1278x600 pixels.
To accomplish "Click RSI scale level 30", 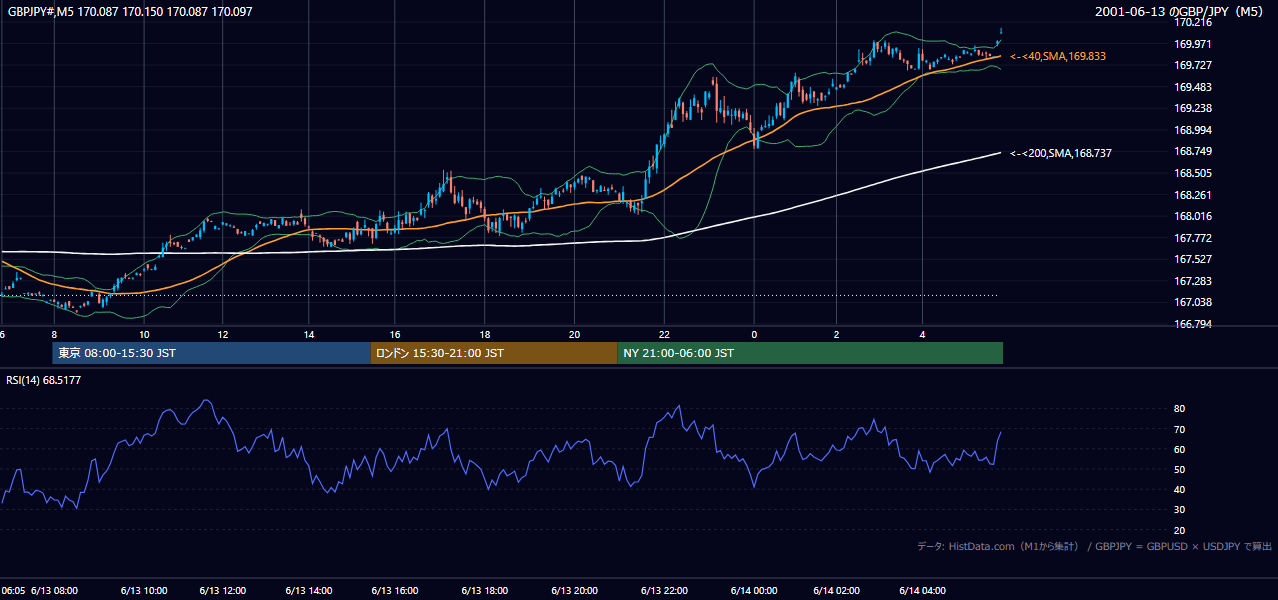I will 1180,509.
